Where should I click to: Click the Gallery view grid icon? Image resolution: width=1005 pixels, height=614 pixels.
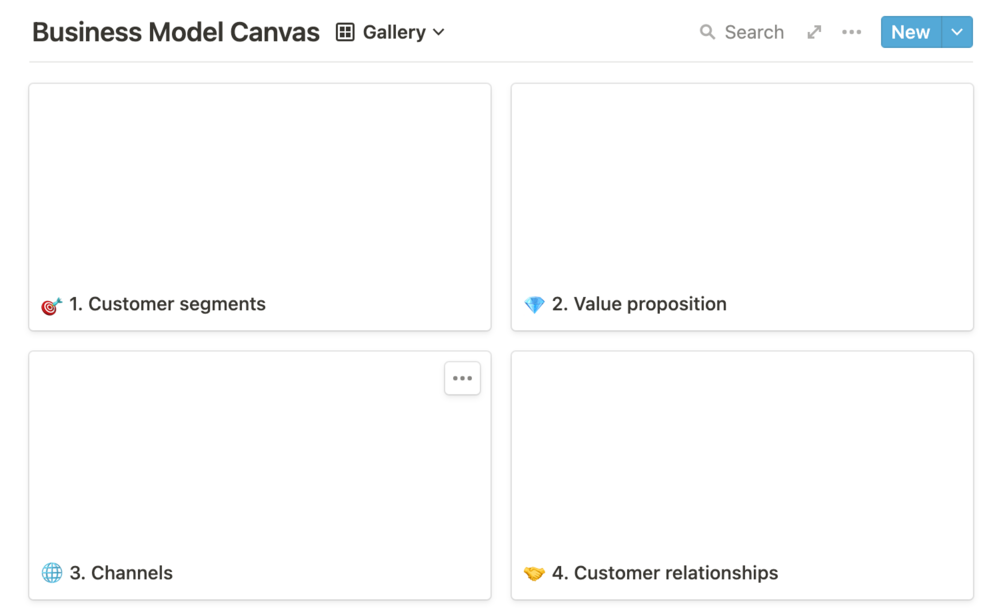point(345,32)
